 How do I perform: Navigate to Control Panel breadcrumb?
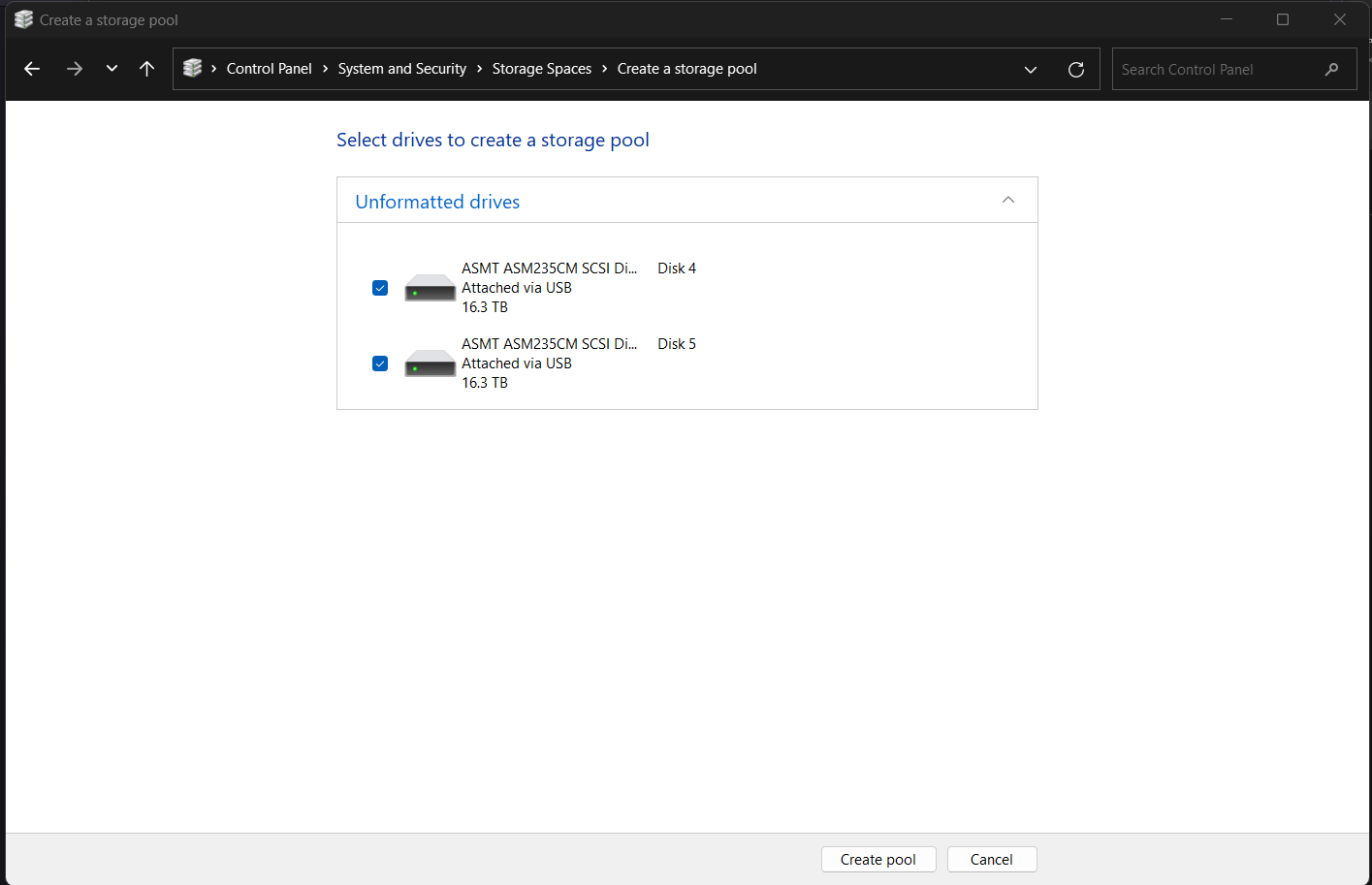269,69
